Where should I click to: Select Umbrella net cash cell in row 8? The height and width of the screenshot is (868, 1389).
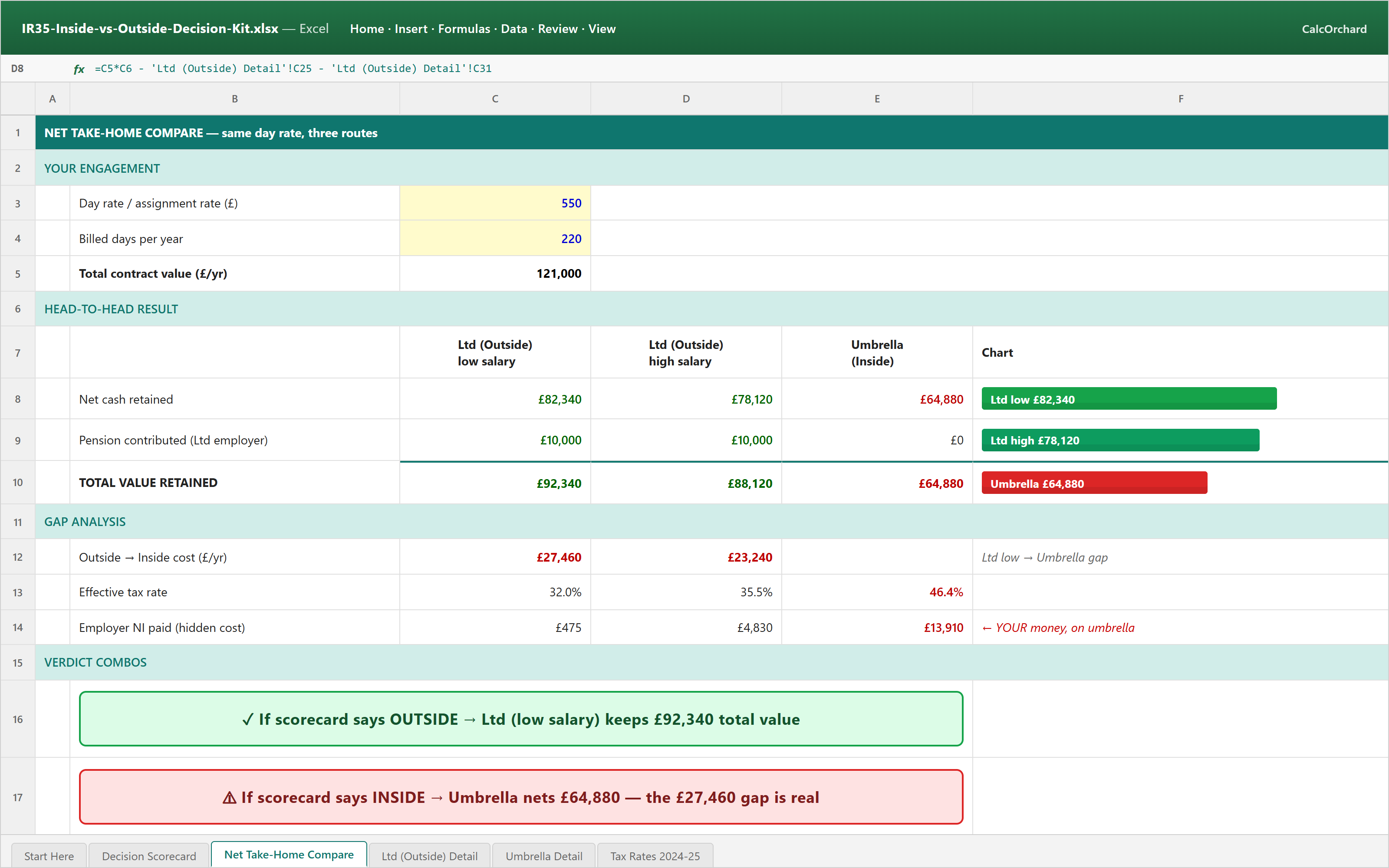[877, 399]
